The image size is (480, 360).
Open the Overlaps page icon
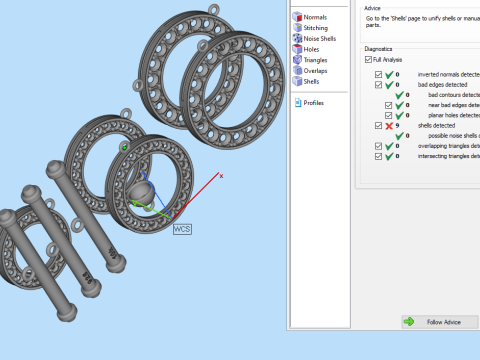pos(297,70)
